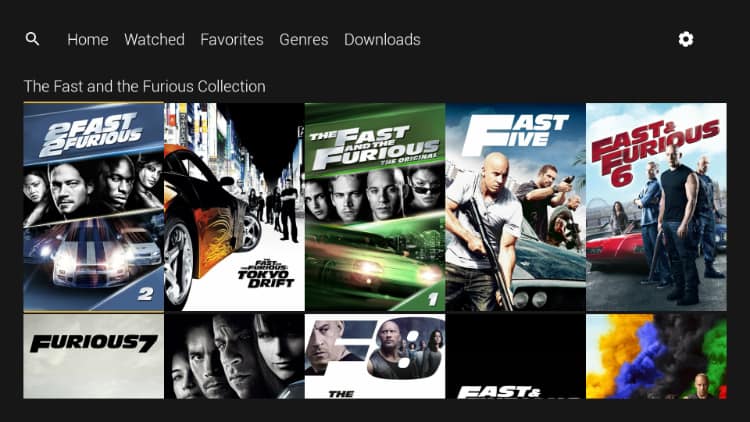Open the Favorites tab
The height and width of the screenshot is (422, 750).
(x=232, y=39)
